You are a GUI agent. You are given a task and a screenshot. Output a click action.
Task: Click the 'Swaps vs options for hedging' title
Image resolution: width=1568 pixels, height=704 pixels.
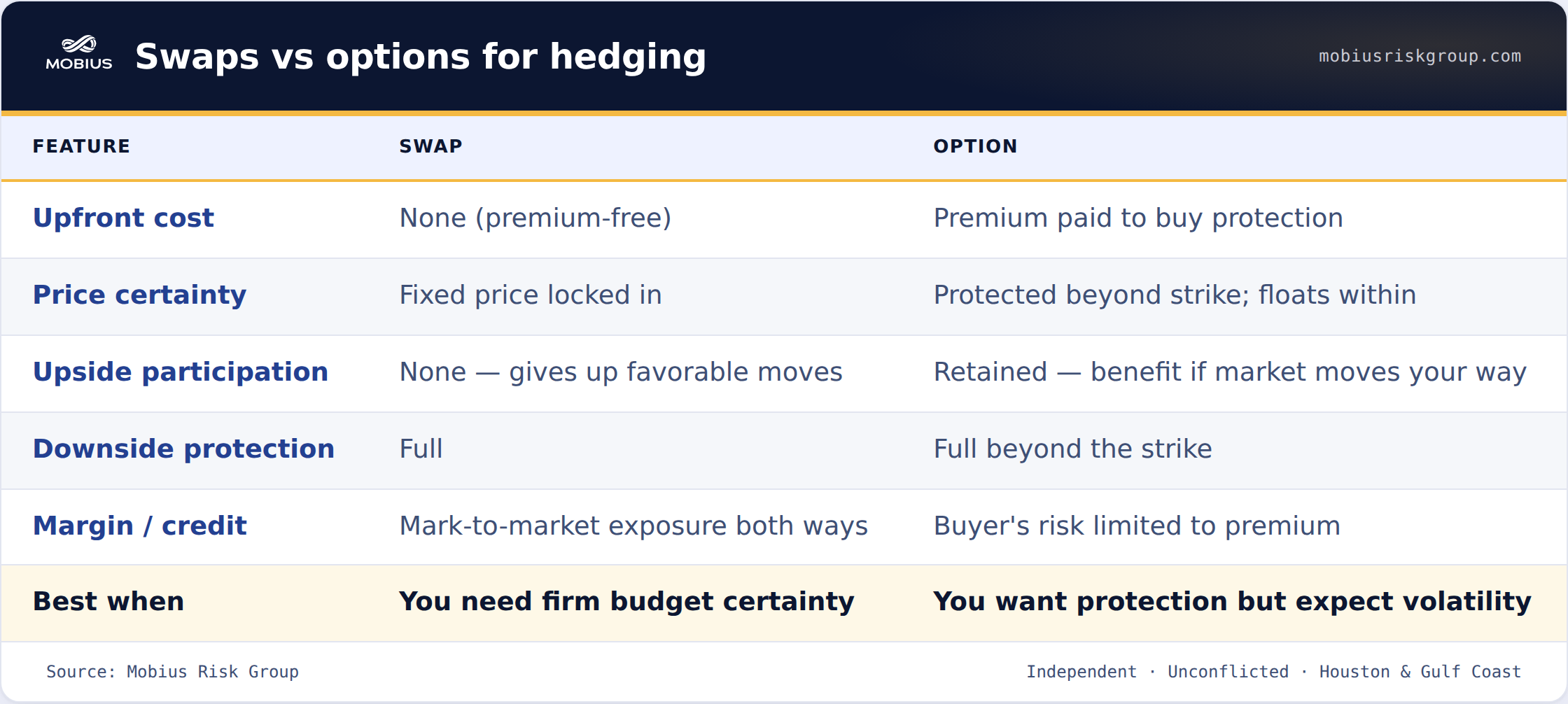click(421, 57)
